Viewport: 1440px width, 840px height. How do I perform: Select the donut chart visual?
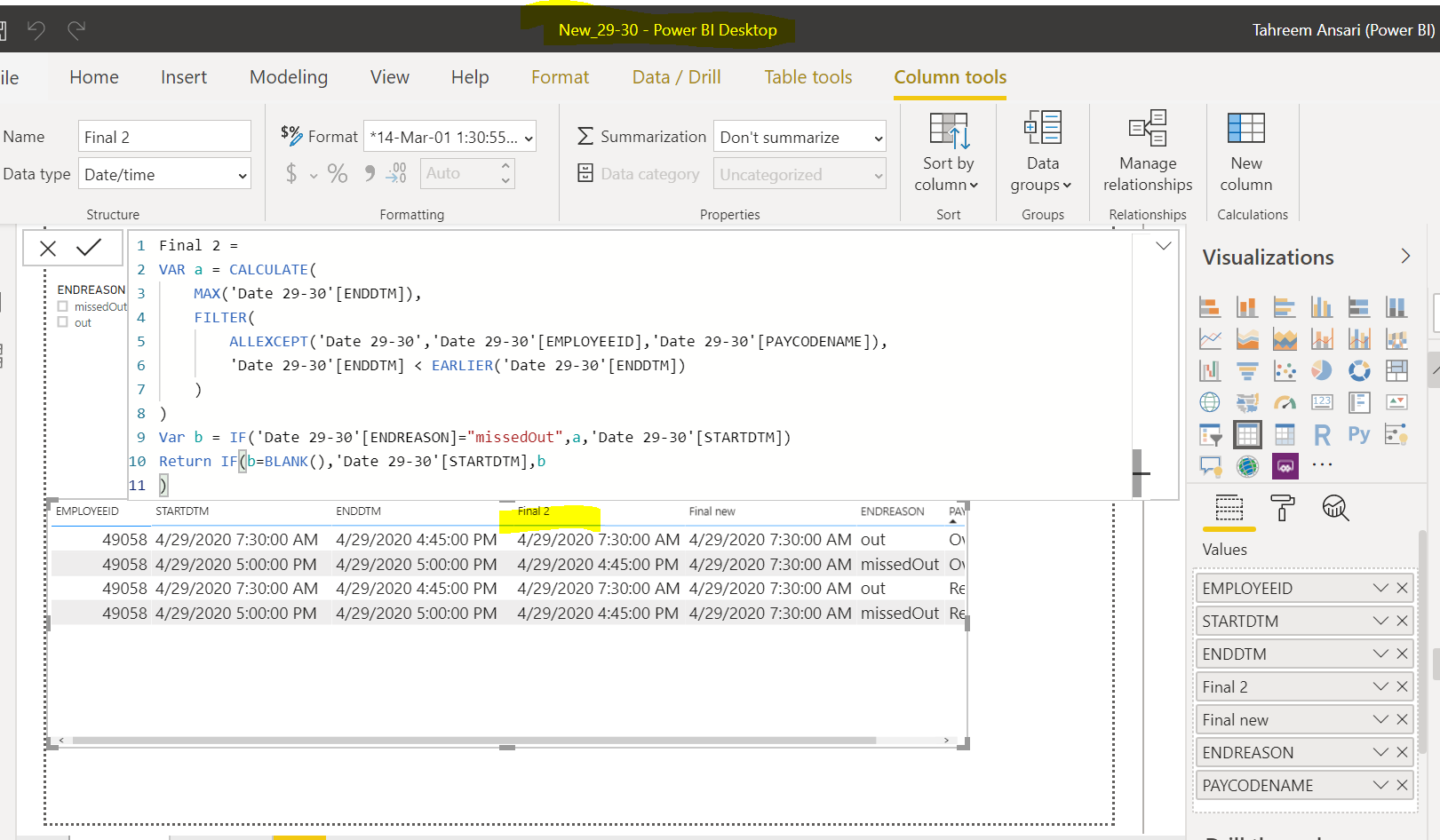1359,371
